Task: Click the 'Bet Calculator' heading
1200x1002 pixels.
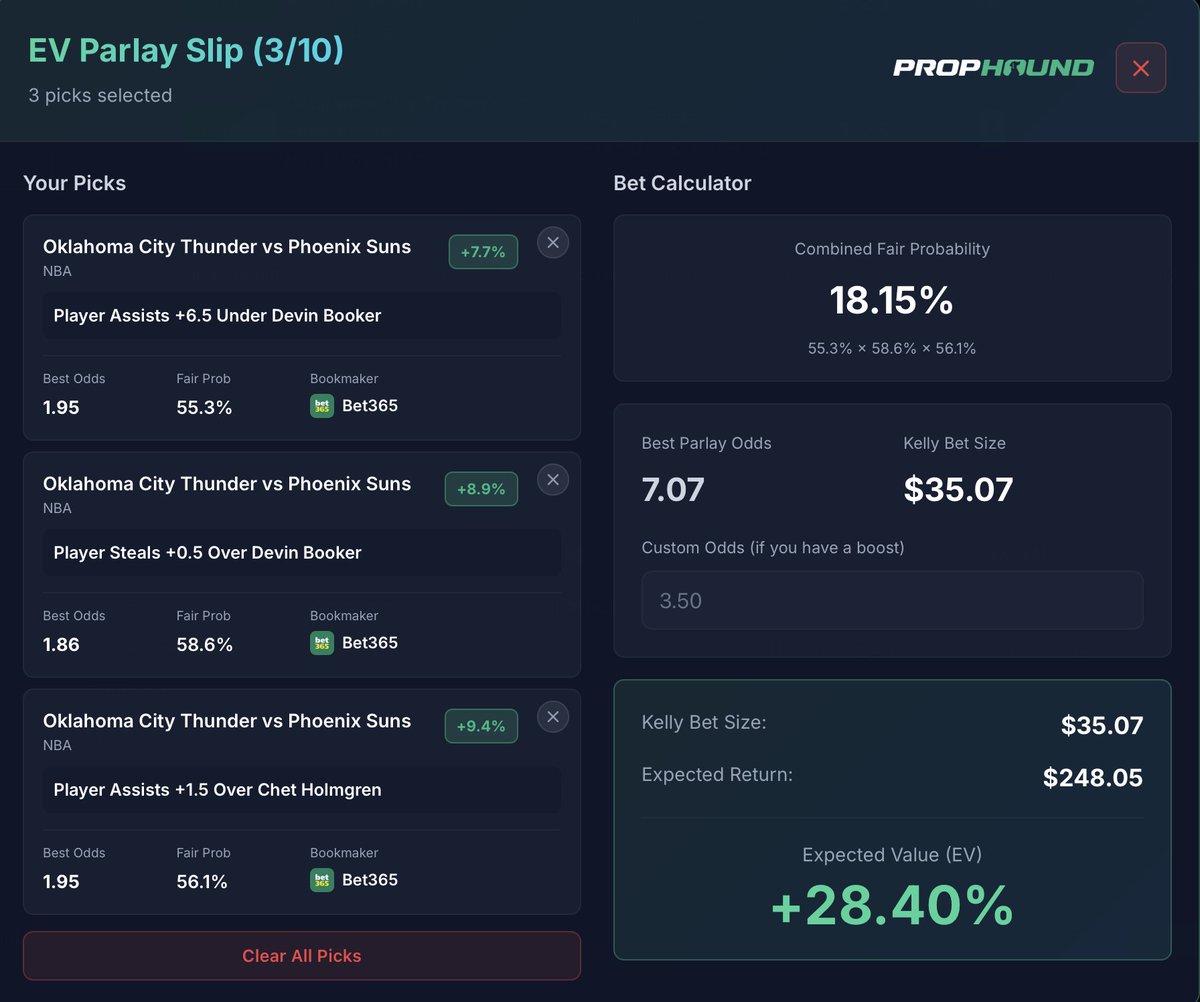Action: tap(682, 183)
